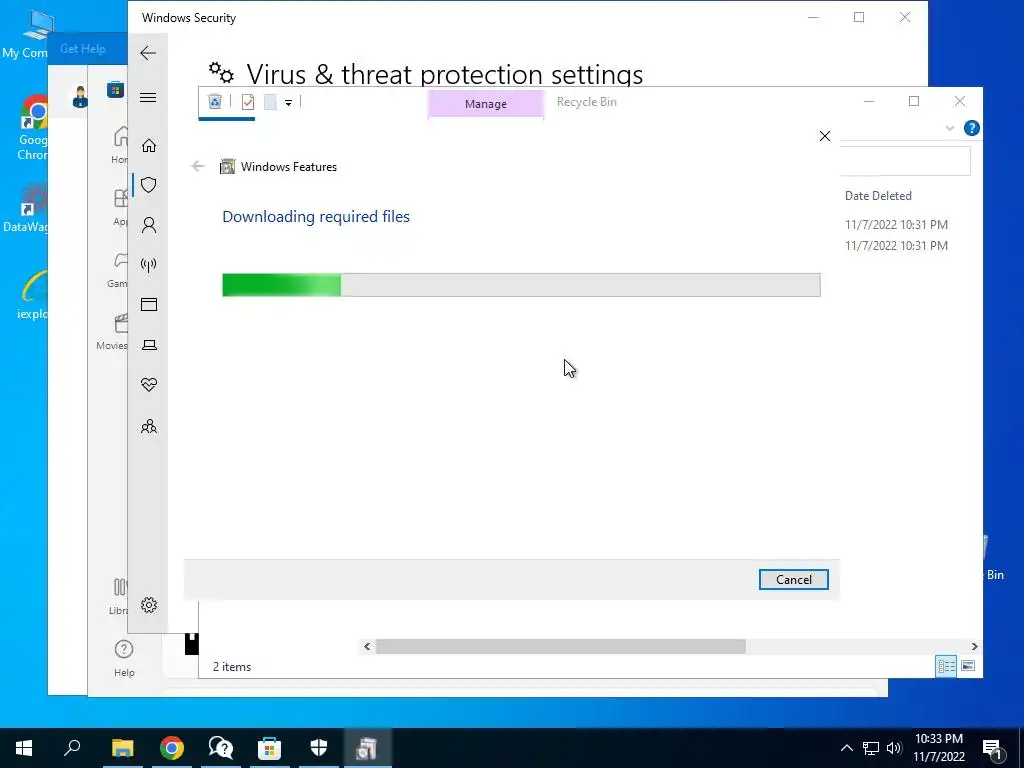This screenshot has height=768, width=1024.
Task: Open Library in Microsoft Store sidebar
Action: [119, 596]
